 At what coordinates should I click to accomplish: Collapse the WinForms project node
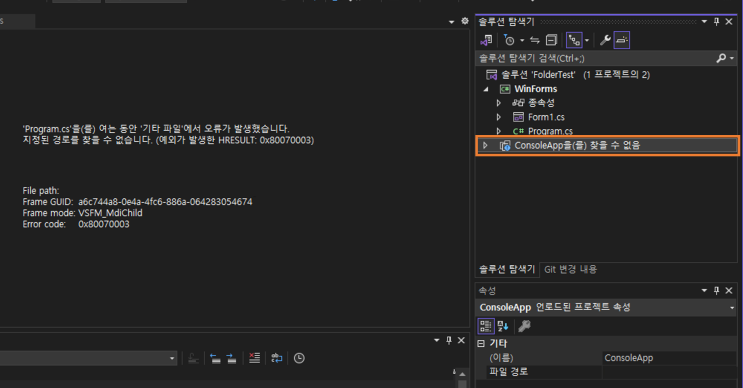486,89
